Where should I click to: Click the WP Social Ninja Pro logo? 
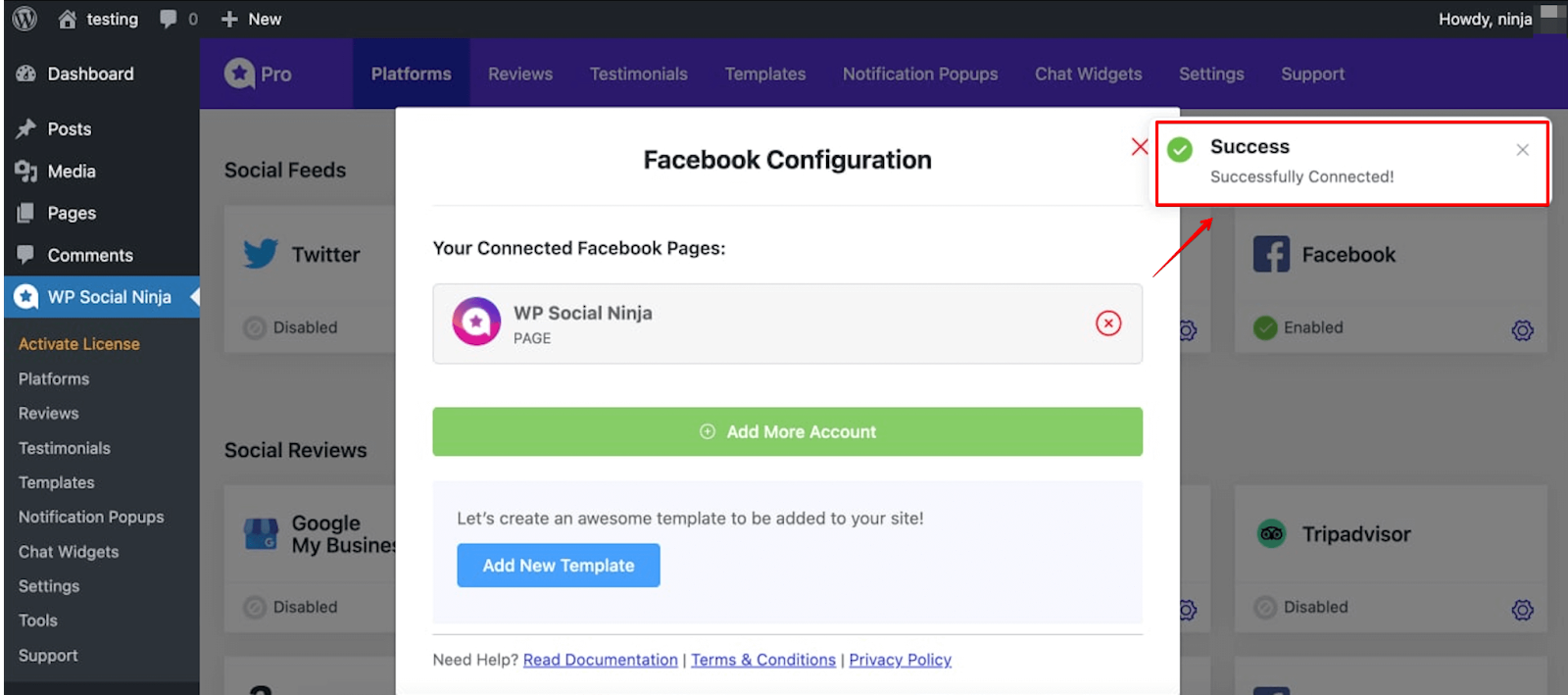tap(258, 74)
